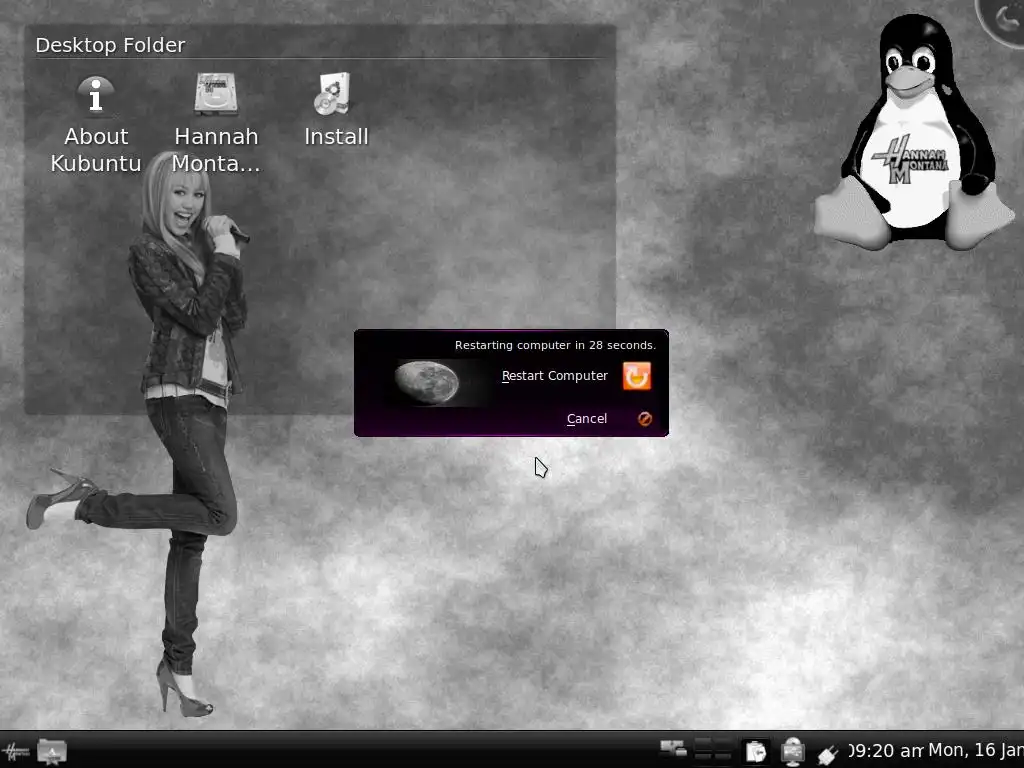The height and width of the screenshot is (768, 1024).
Task: Click the show desktop icon in taskbar
Action: pos(673,749)
